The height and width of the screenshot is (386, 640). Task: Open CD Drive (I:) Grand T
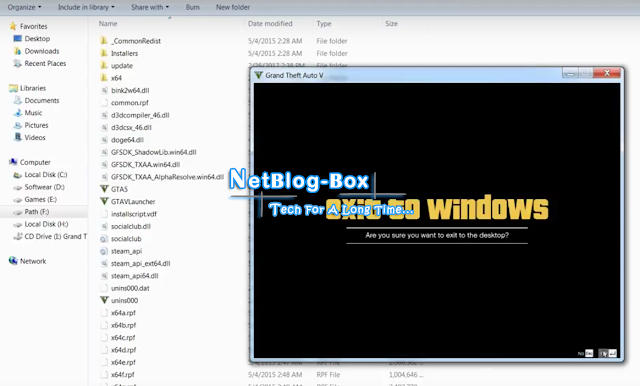point(56,236)
